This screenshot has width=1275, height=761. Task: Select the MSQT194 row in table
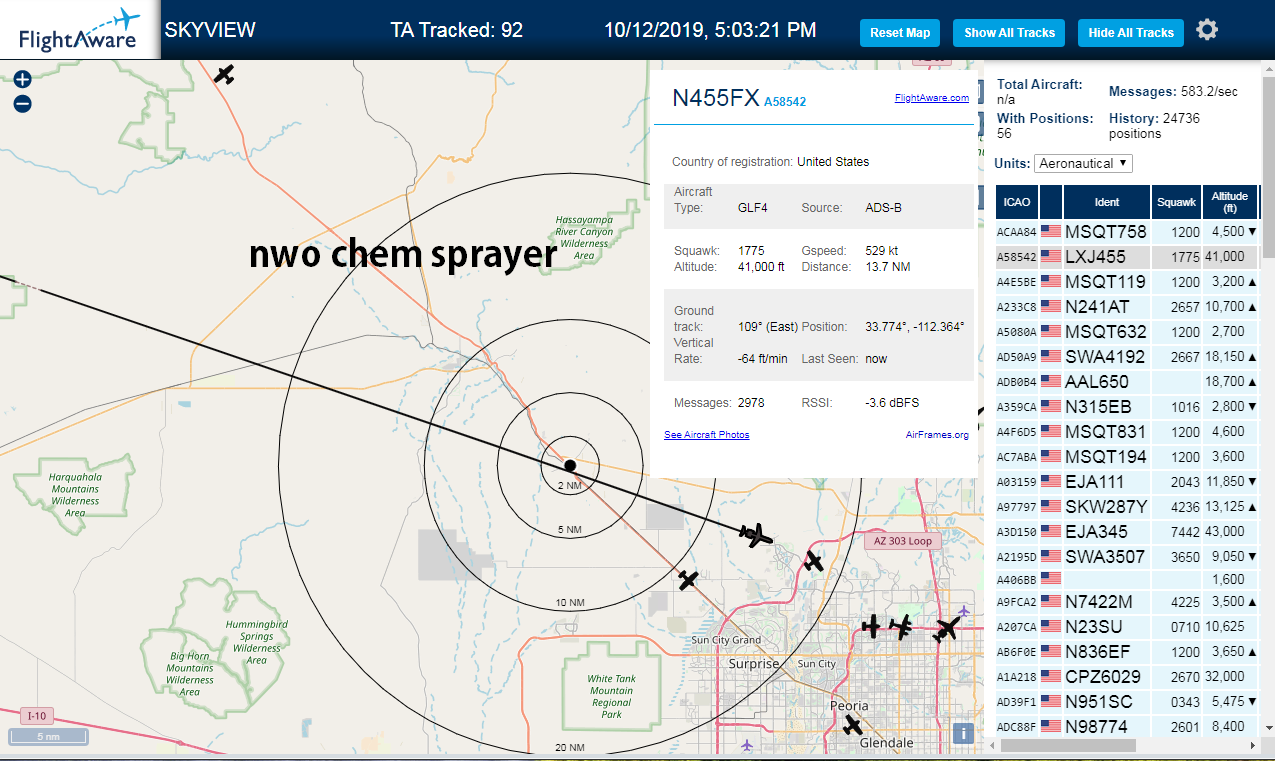(x=1126, y=457)
